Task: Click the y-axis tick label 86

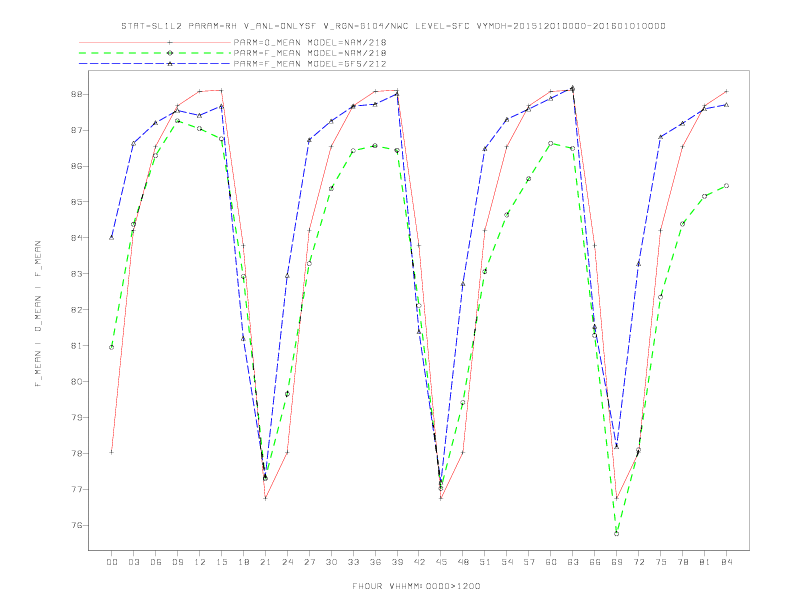Action: (x=75, y=166)
